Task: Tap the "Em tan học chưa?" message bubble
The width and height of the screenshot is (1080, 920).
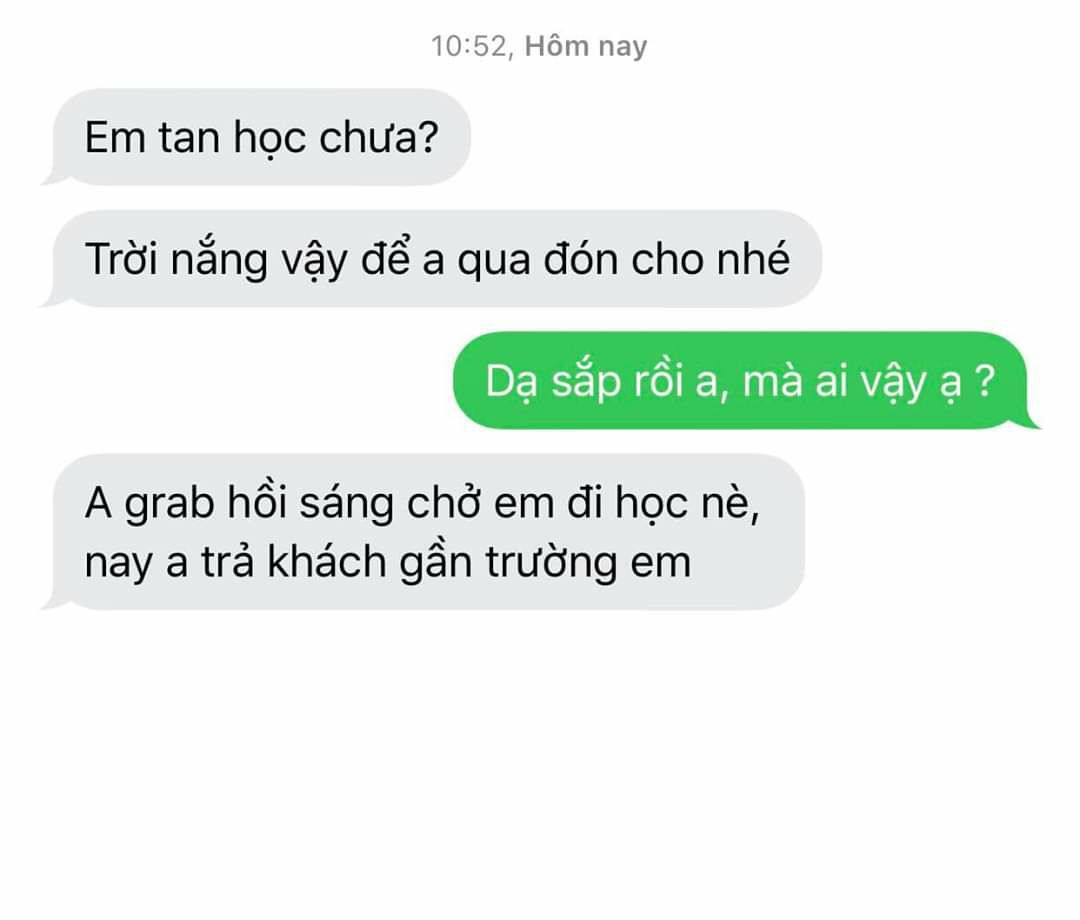Action: pos(262,137)
